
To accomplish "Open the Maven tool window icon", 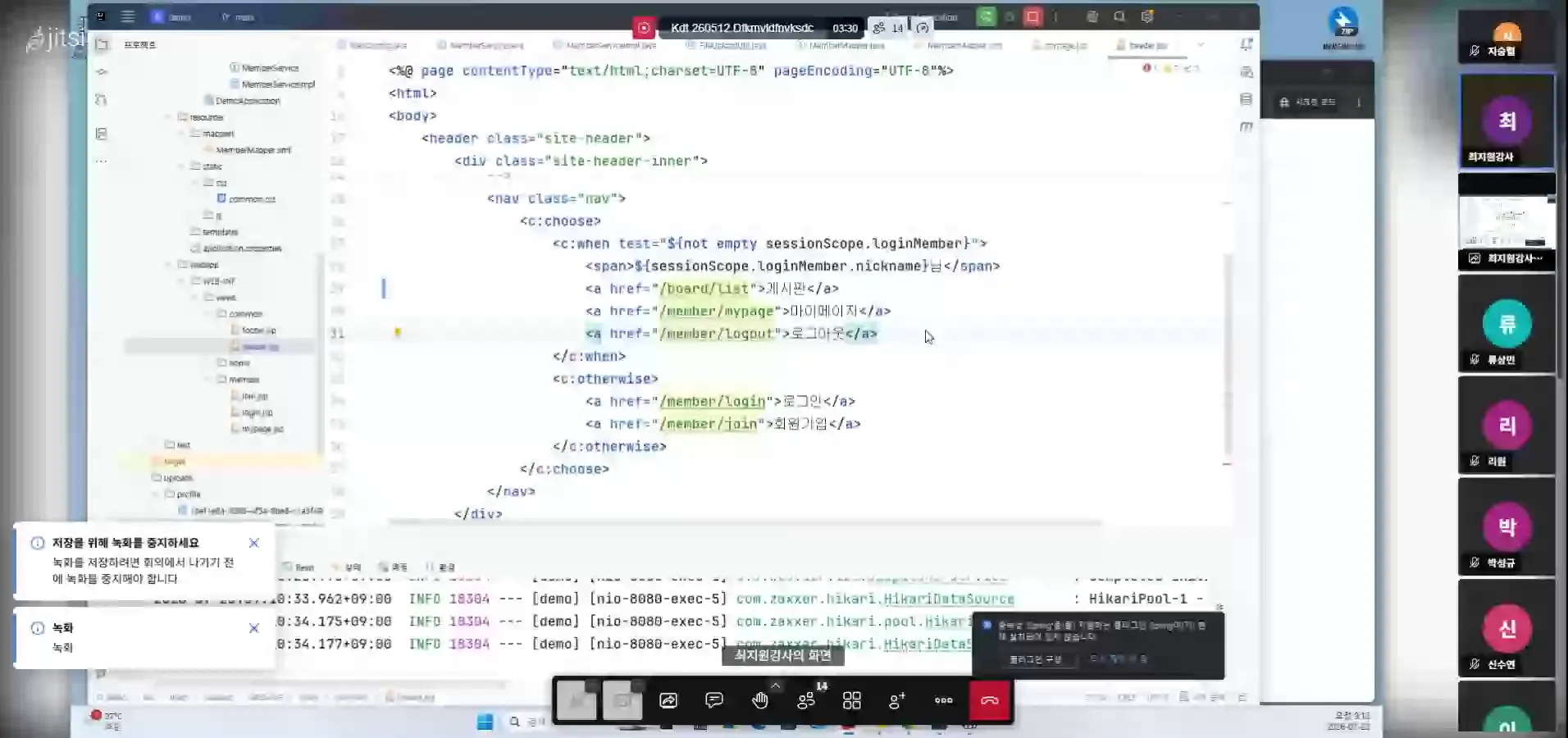I will click(1247, 126).
